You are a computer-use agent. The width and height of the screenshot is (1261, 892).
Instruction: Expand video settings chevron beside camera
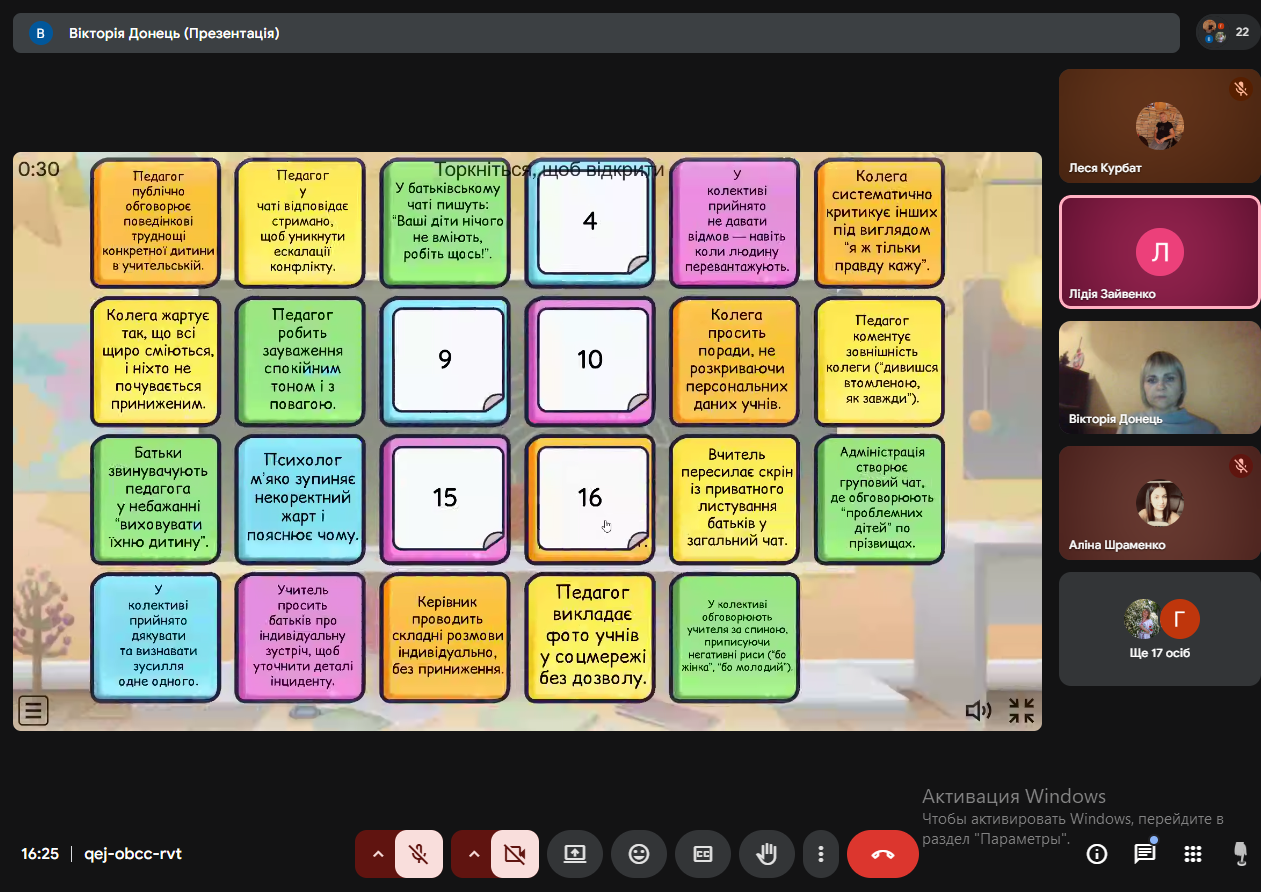[x=474, y=854]
